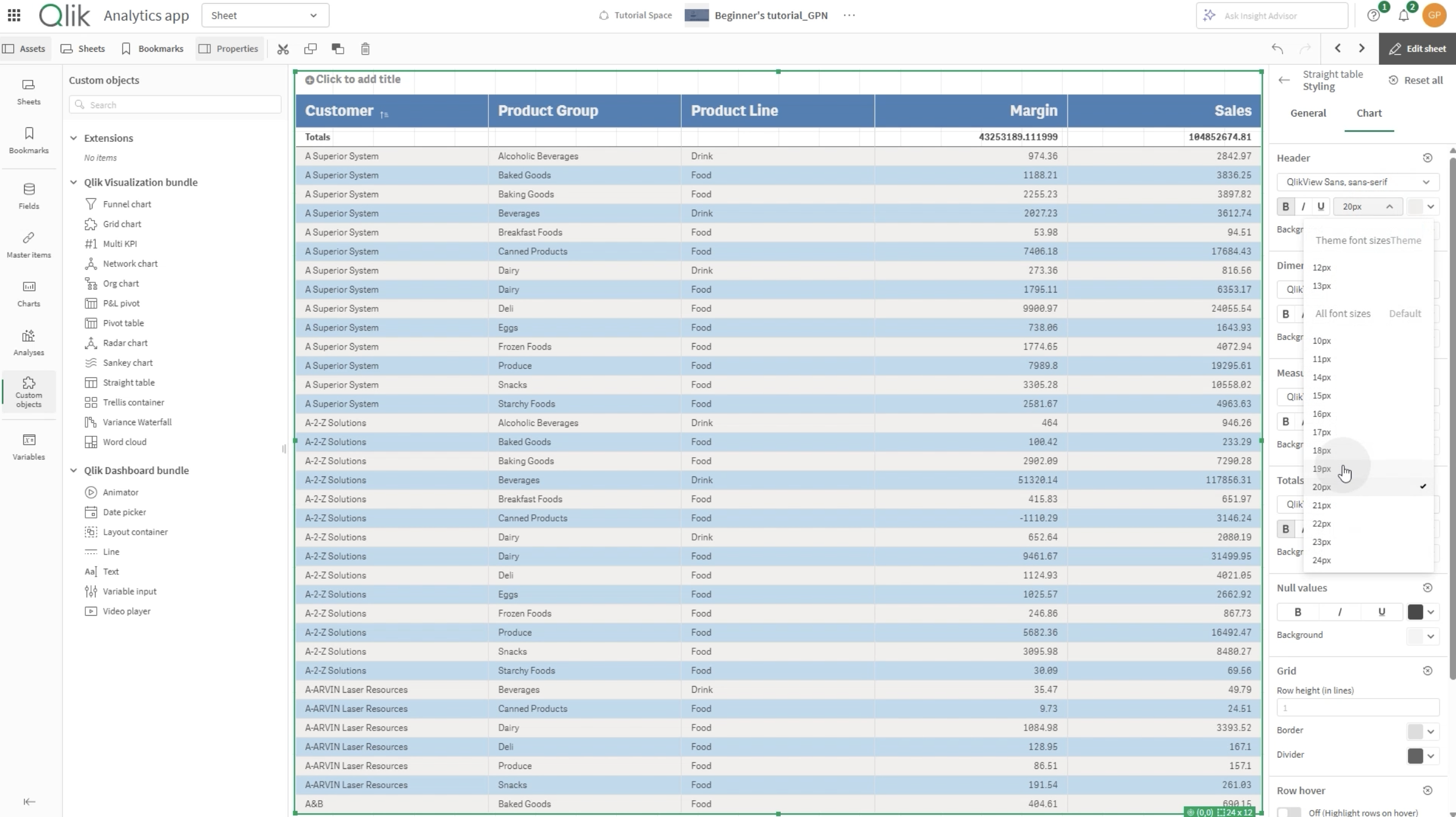Image resolution: width=1456 pixels, height=817 pixels.
Task: Click the trash Delete icon in toolbar
Action: tap(365, 49)
